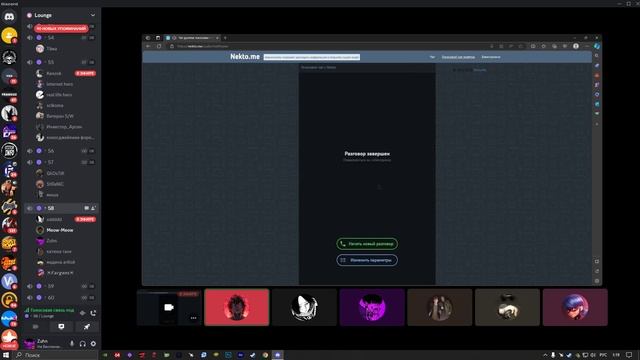Open more options on the first stream tile

[x=193, y=318]
